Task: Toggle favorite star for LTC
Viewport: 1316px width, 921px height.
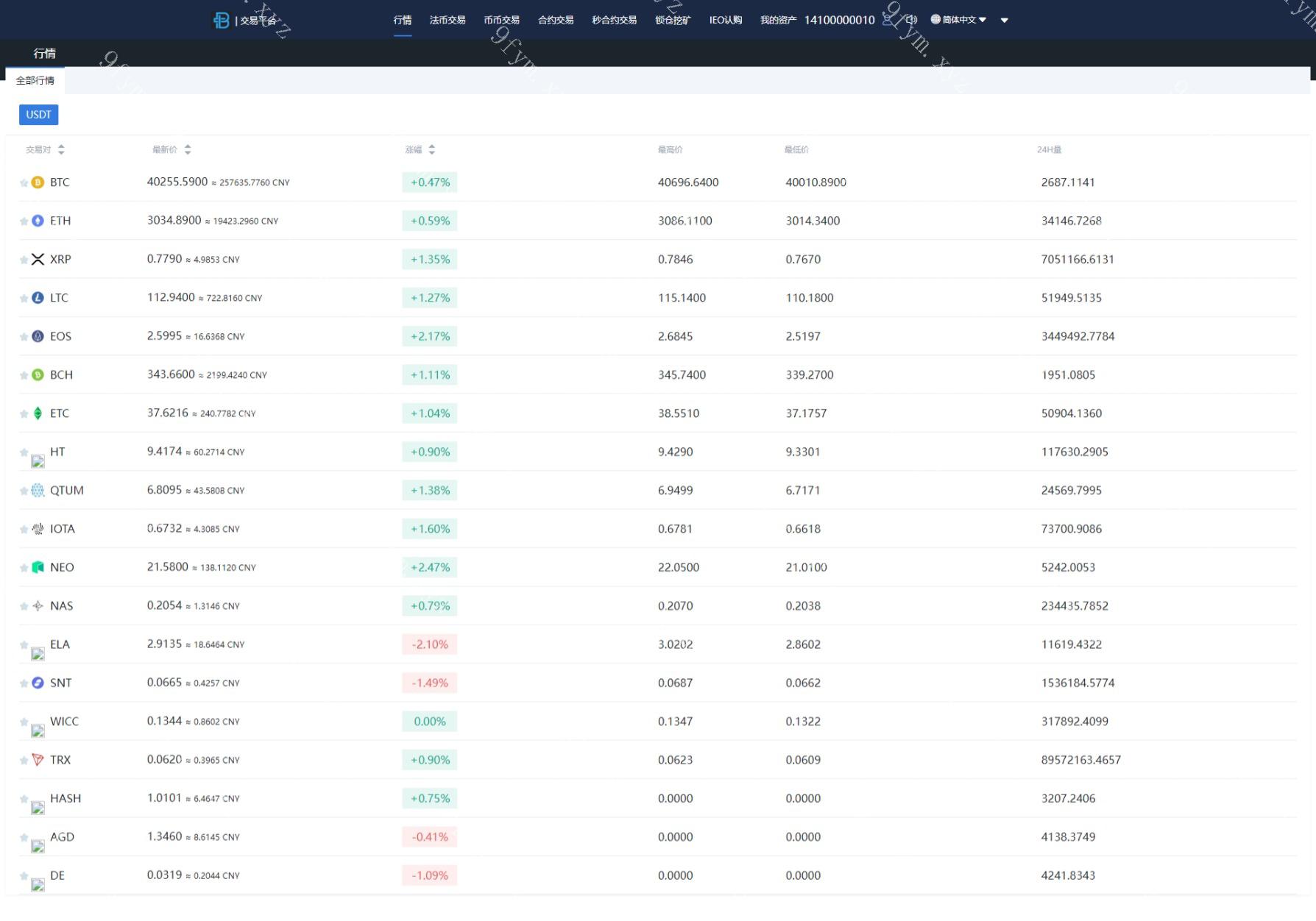Action: pyautogui.click(x=24, y=298)
